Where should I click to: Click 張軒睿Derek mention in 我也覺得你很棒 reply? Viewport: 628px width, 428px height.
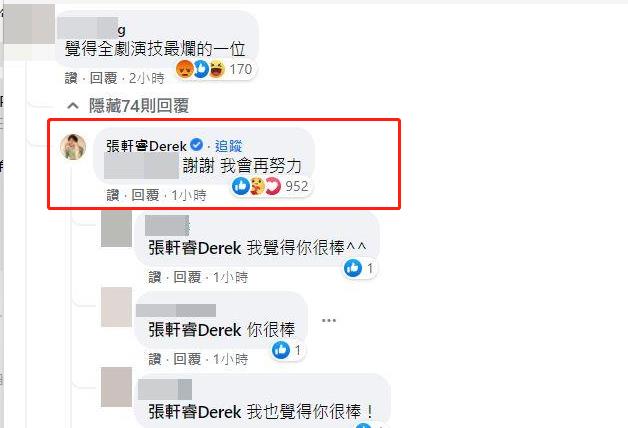coord(195,412)
